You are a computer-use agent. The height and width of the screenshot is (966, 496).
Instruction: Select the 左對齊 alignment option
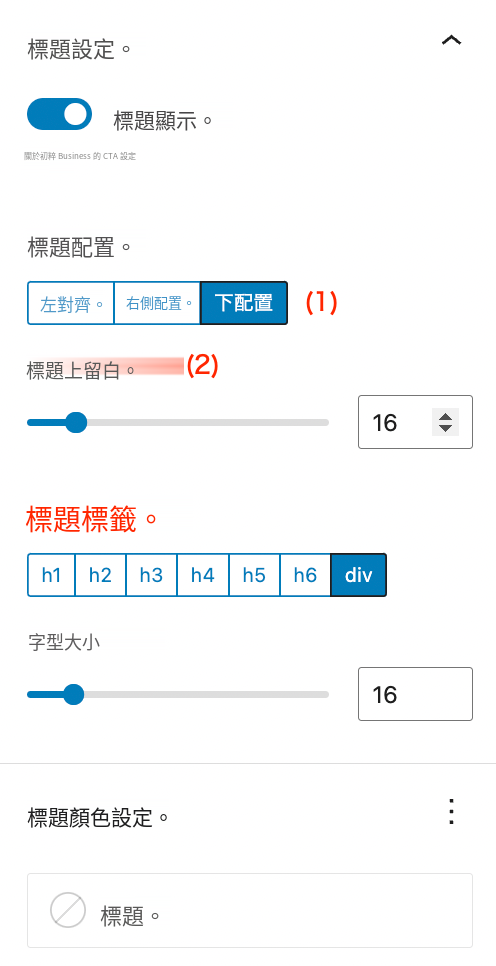point(71,303)
